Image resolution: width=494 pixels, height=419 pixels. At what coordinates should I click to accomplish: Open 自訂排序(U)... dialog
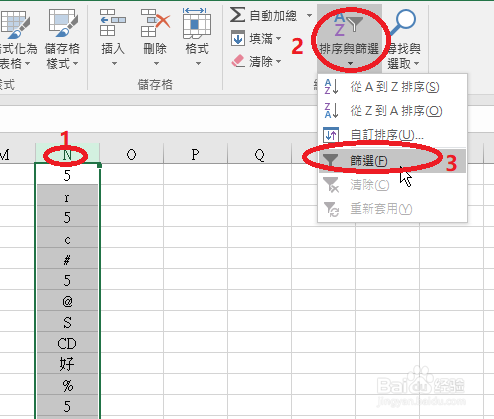[392, 135]
